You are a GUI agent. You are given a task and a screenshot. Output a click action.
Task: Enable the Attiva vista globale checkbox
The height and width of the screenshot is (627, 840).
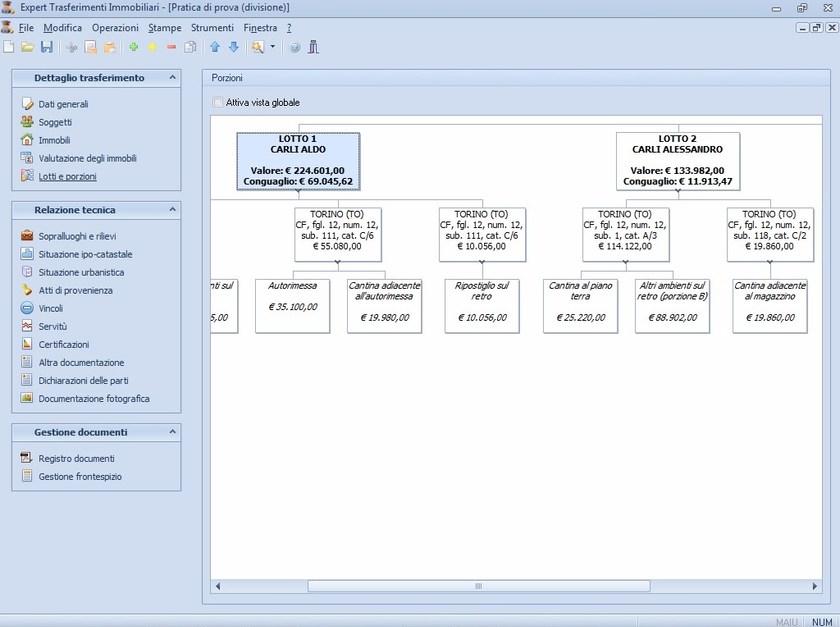218,102
